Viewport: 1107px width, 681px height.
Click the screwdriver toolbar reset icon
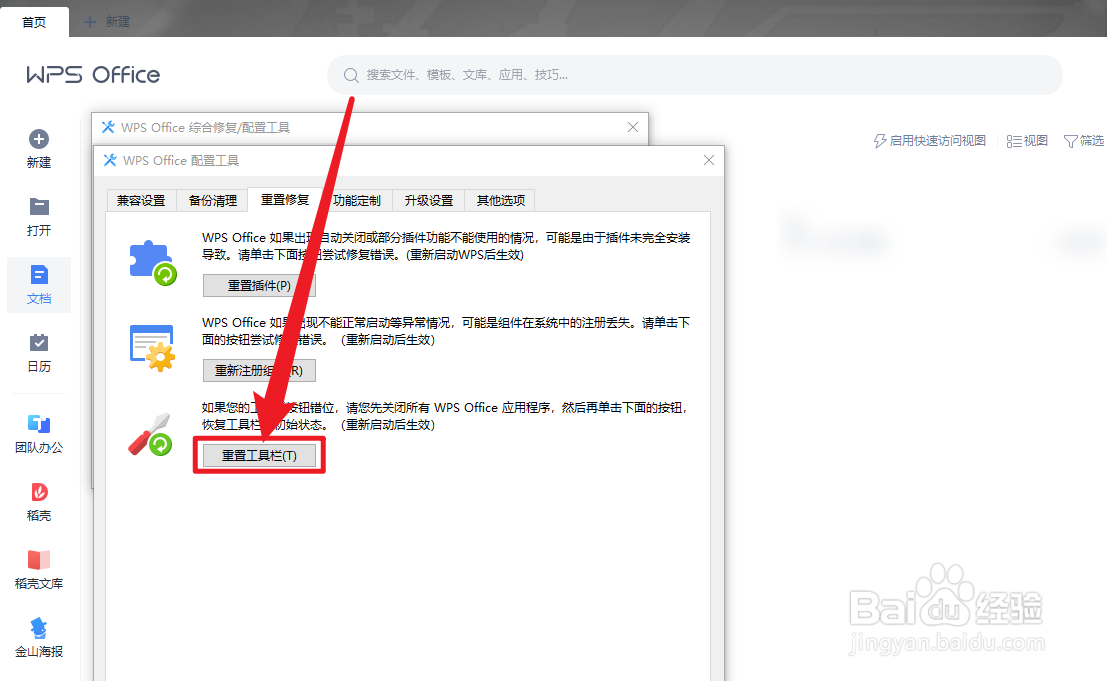[150, 434]
